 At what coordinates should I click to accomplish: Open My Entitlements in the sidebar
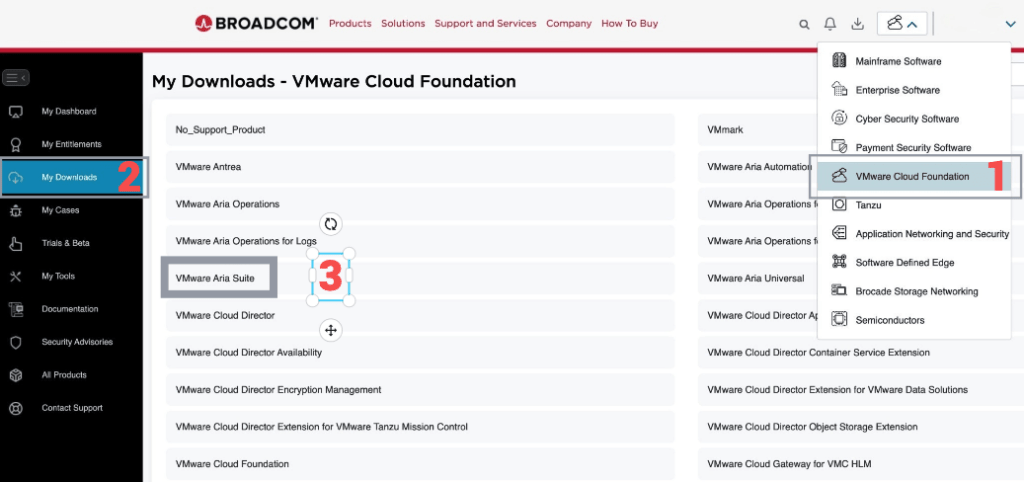tap(72, 144)
